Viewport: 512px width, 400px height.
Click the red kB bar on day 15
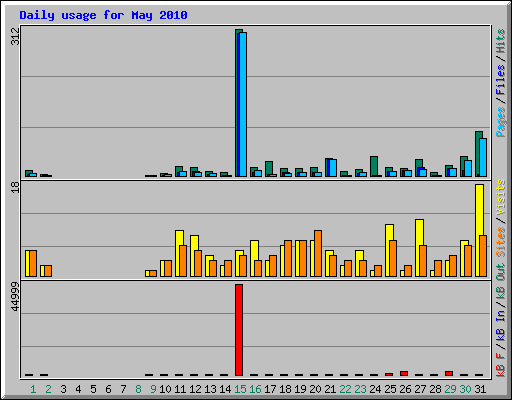[x=239, y=330]
